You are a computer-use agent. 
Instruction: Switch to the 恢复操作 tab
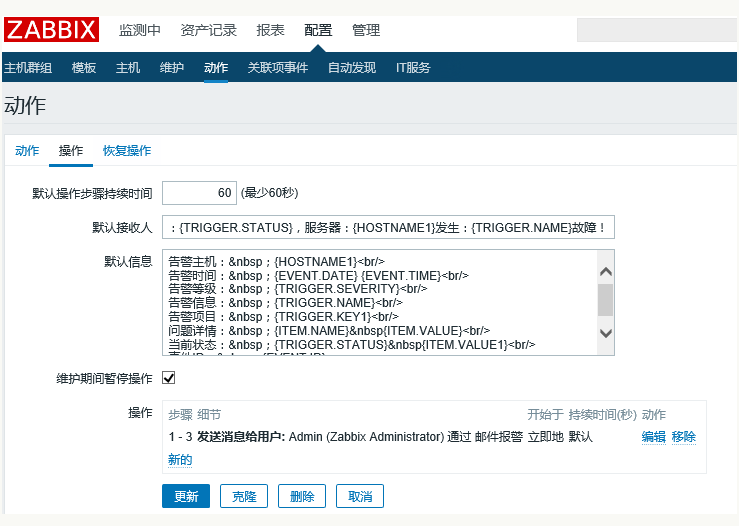(127, 151)
